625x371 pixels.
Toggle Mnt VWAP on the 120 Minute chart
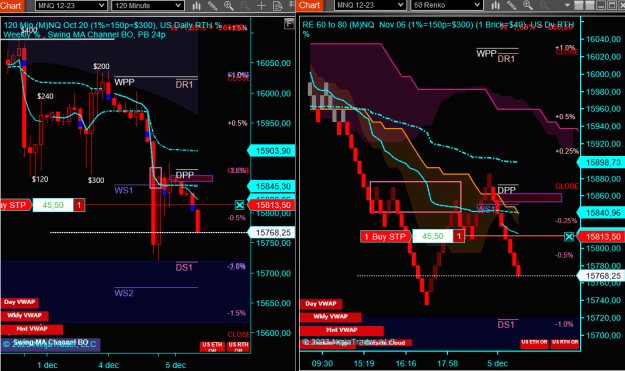coord(31,329)
